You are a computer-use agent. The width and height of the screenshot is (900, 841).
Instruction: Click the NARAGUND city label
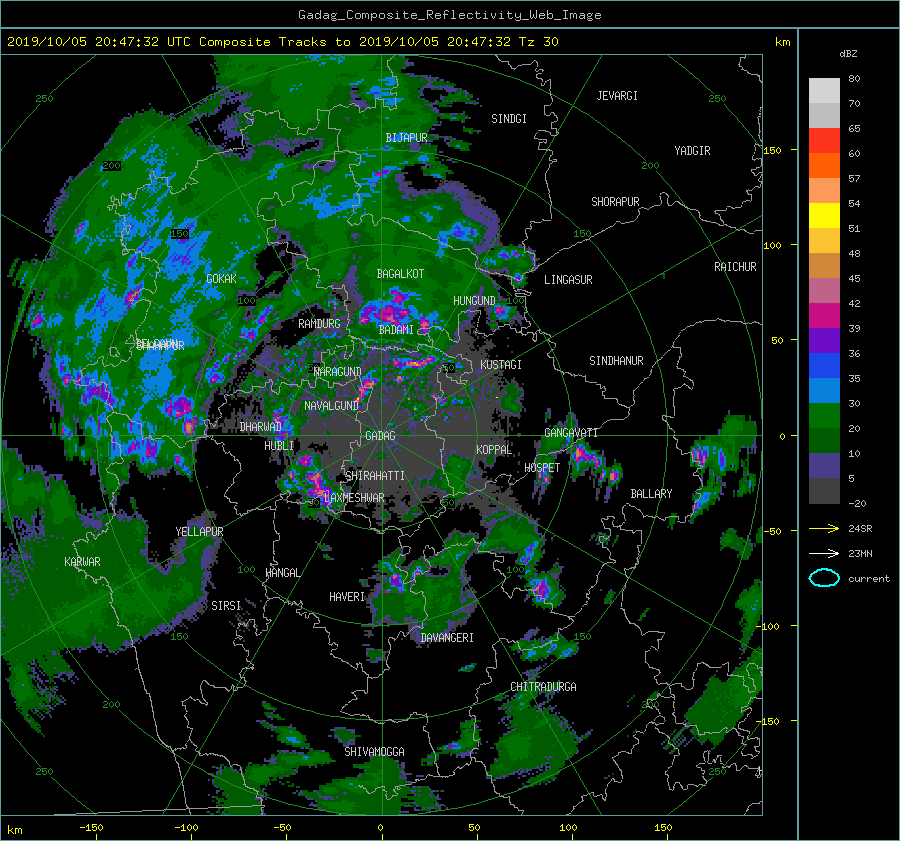click(338, 372)
